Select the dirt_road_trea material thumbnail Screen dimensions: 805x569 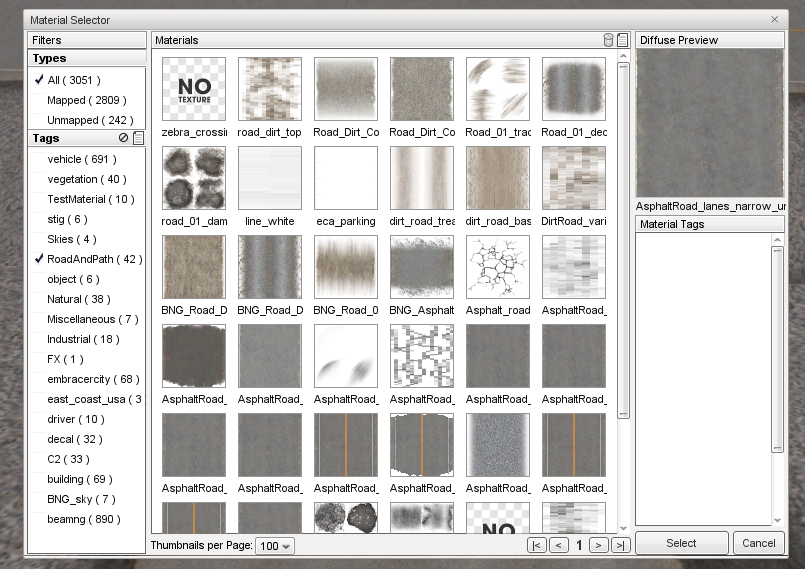(x=422, y=178)
